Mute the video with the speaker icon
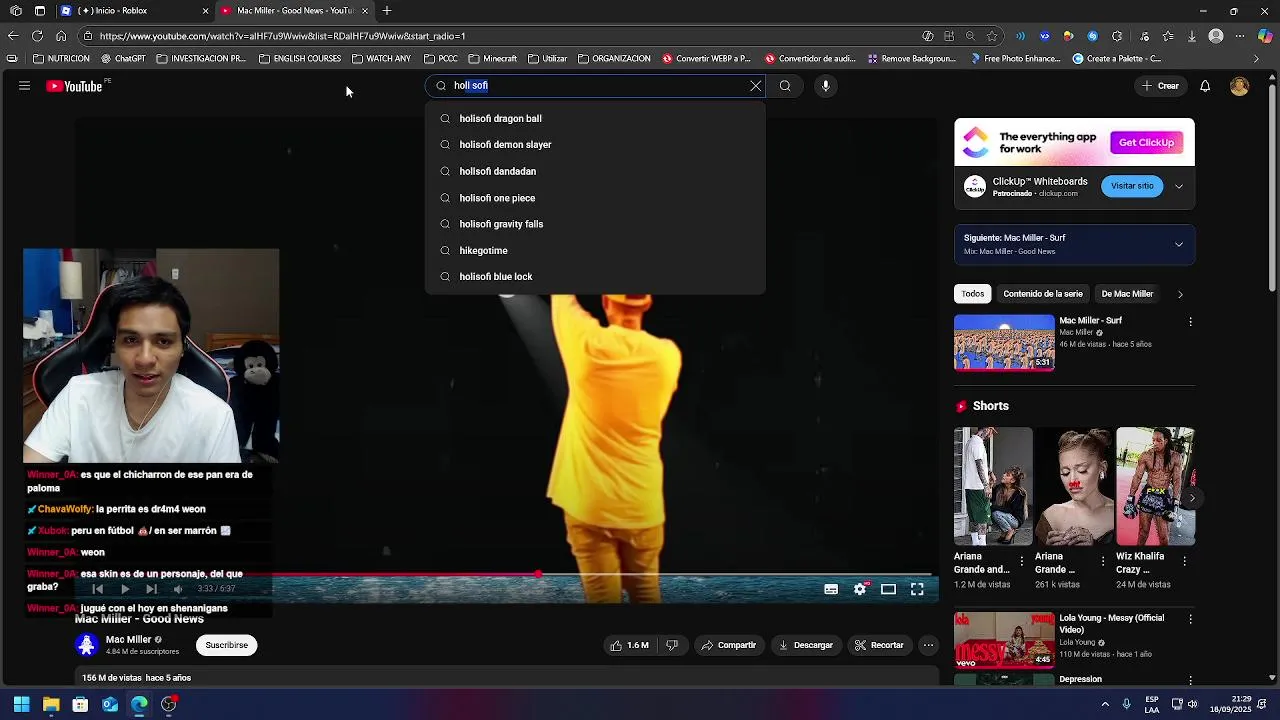 [178, 589]
